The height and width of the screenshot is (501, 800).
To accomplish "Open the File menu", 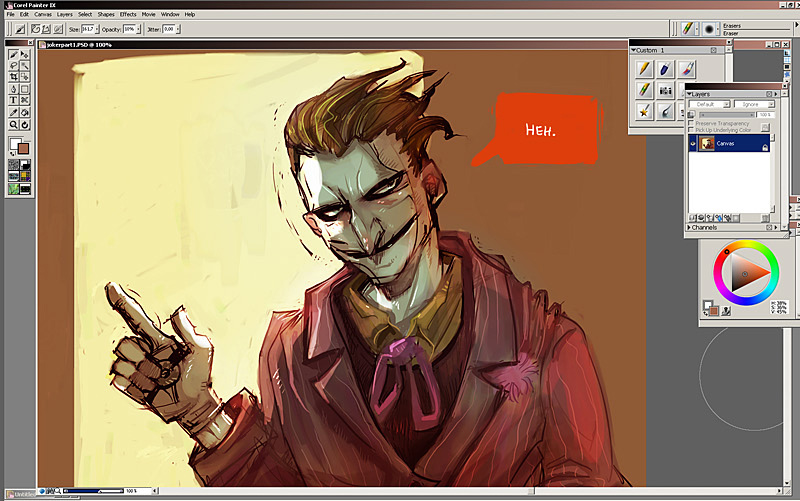I will pos(10,14).
